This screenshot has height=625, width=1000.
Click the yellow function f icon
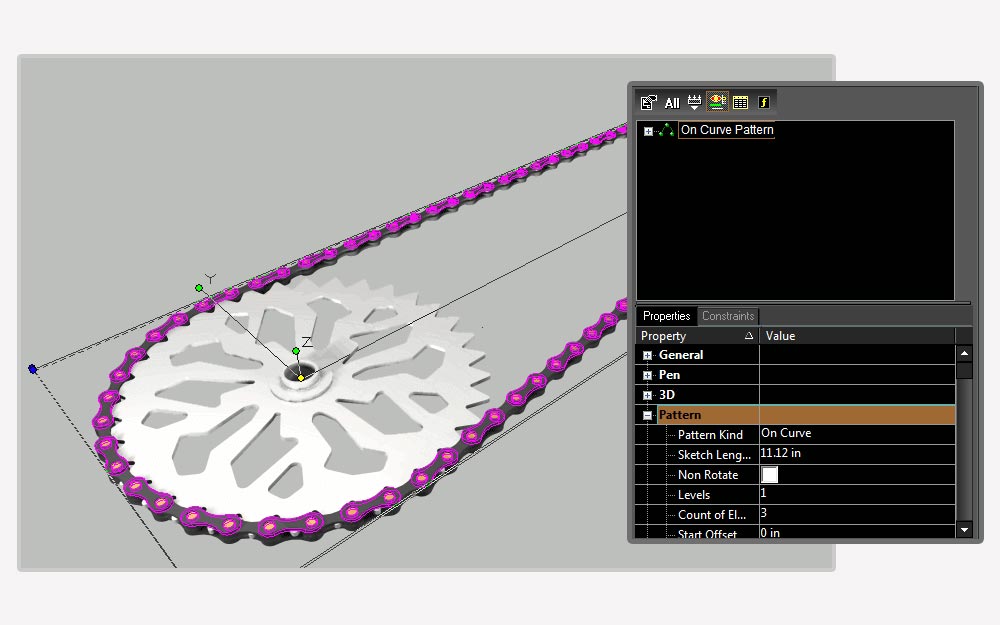tap(764, 102)
